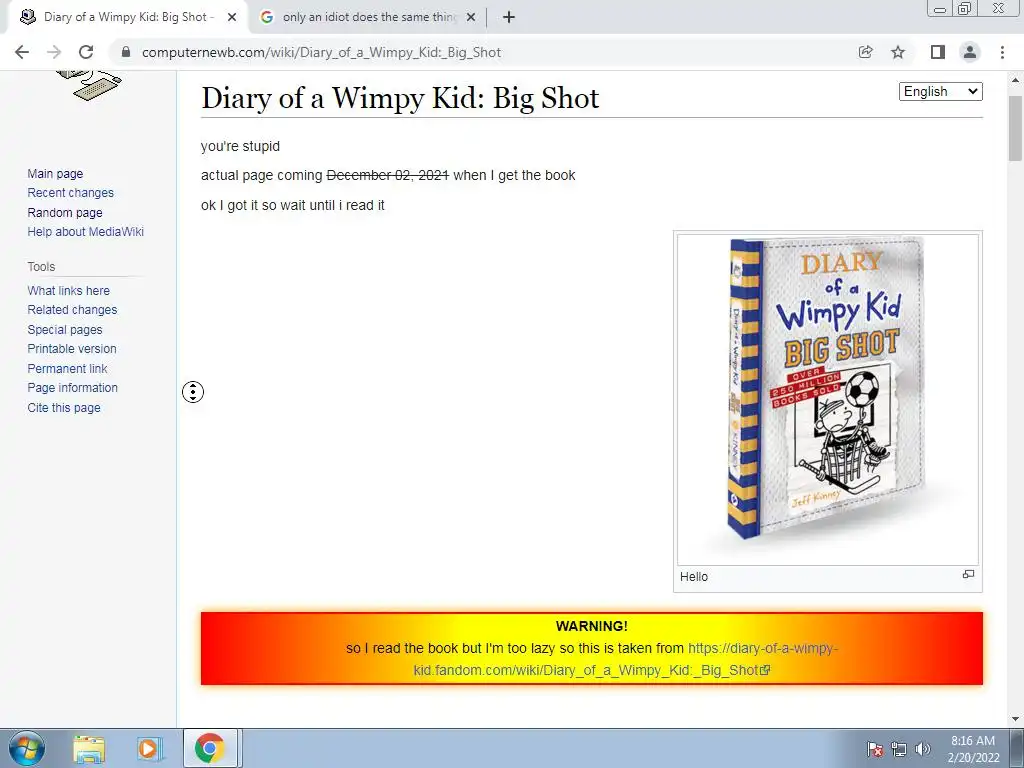Share this page via share icon

[865, 52]
